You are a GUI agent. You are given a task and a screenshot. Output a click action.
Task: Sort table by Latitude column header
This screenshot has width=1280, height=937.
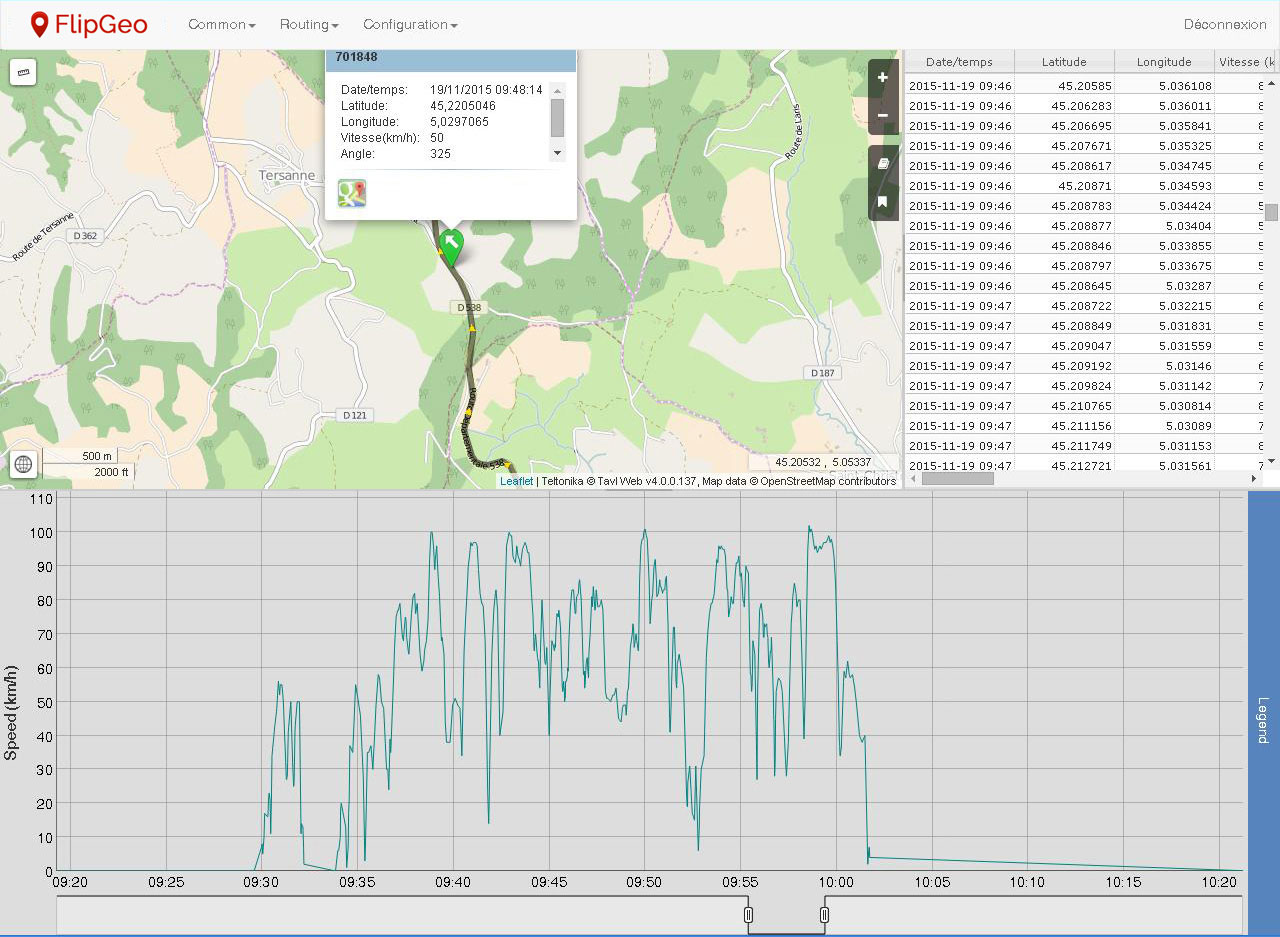[x=1063, y=62]
